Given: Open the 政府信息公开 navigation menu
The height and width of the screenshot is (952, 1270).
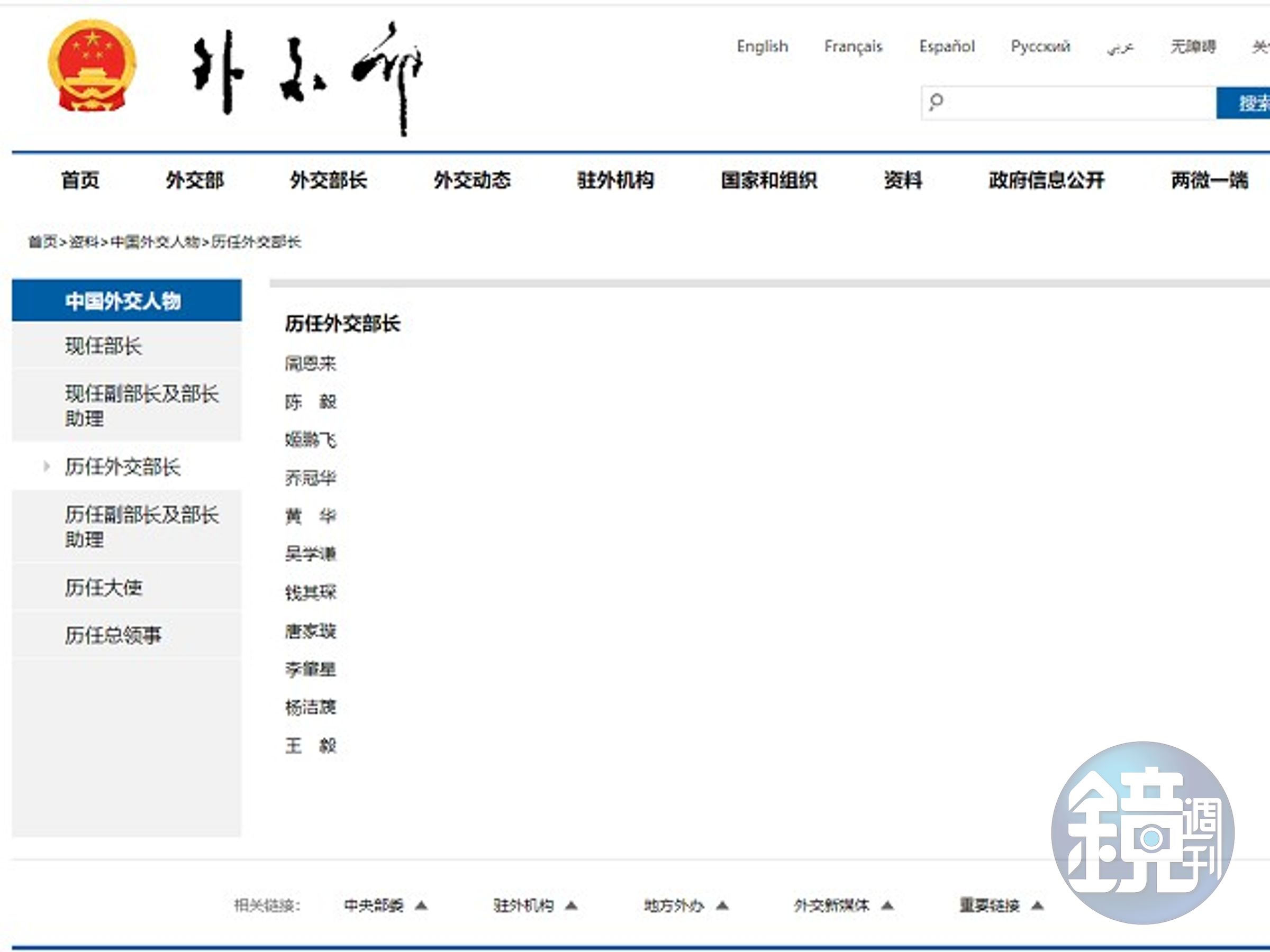Looking at the screenshot, I should tap(1047, 180).
